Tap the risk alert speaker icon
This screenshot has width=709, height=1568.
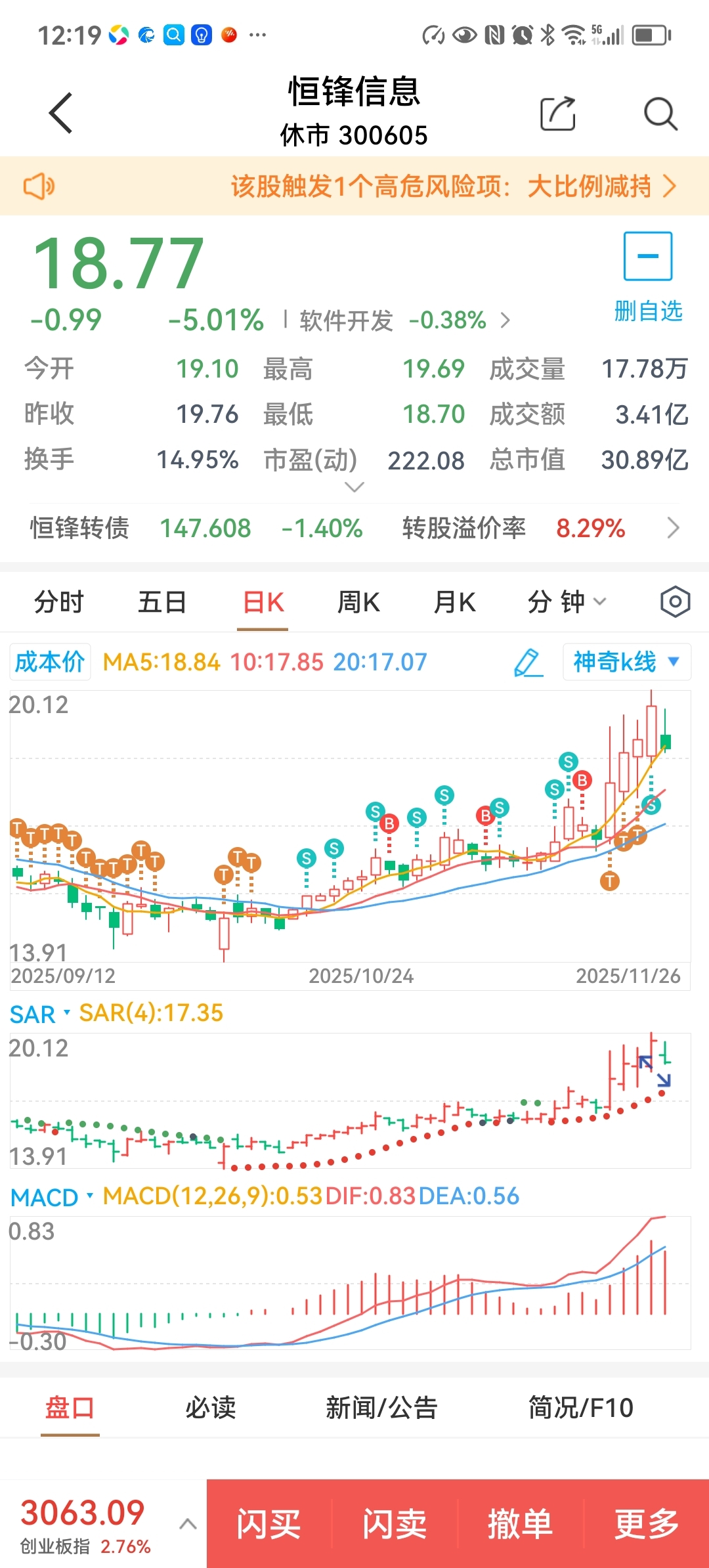tap(39, 186)
